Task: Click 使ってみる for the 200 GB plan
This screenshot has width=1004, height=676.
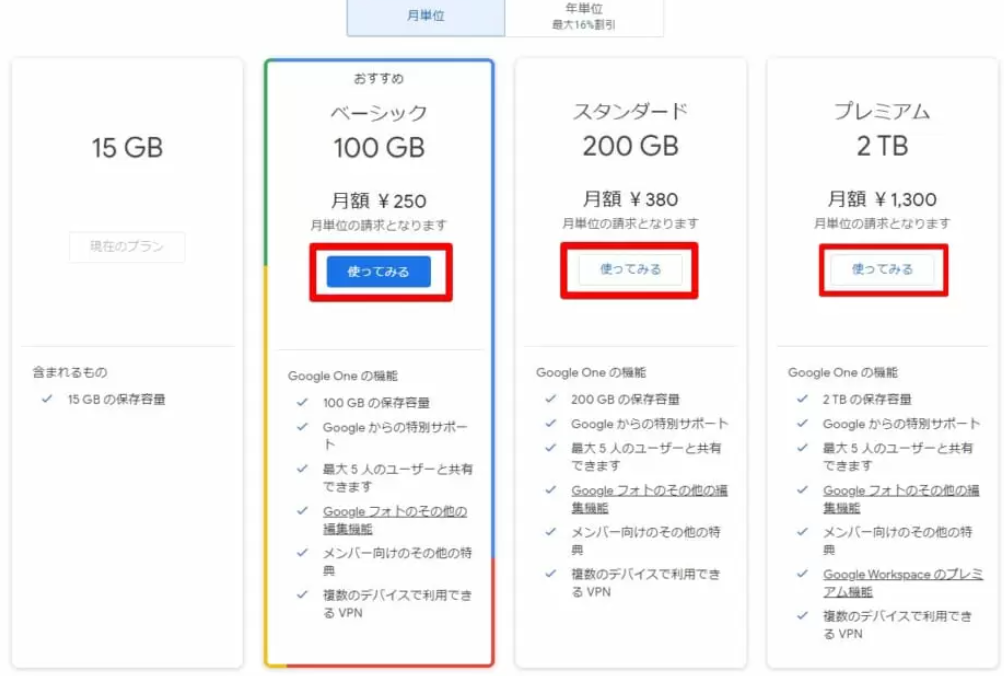Action: click(x=630, y=270)
